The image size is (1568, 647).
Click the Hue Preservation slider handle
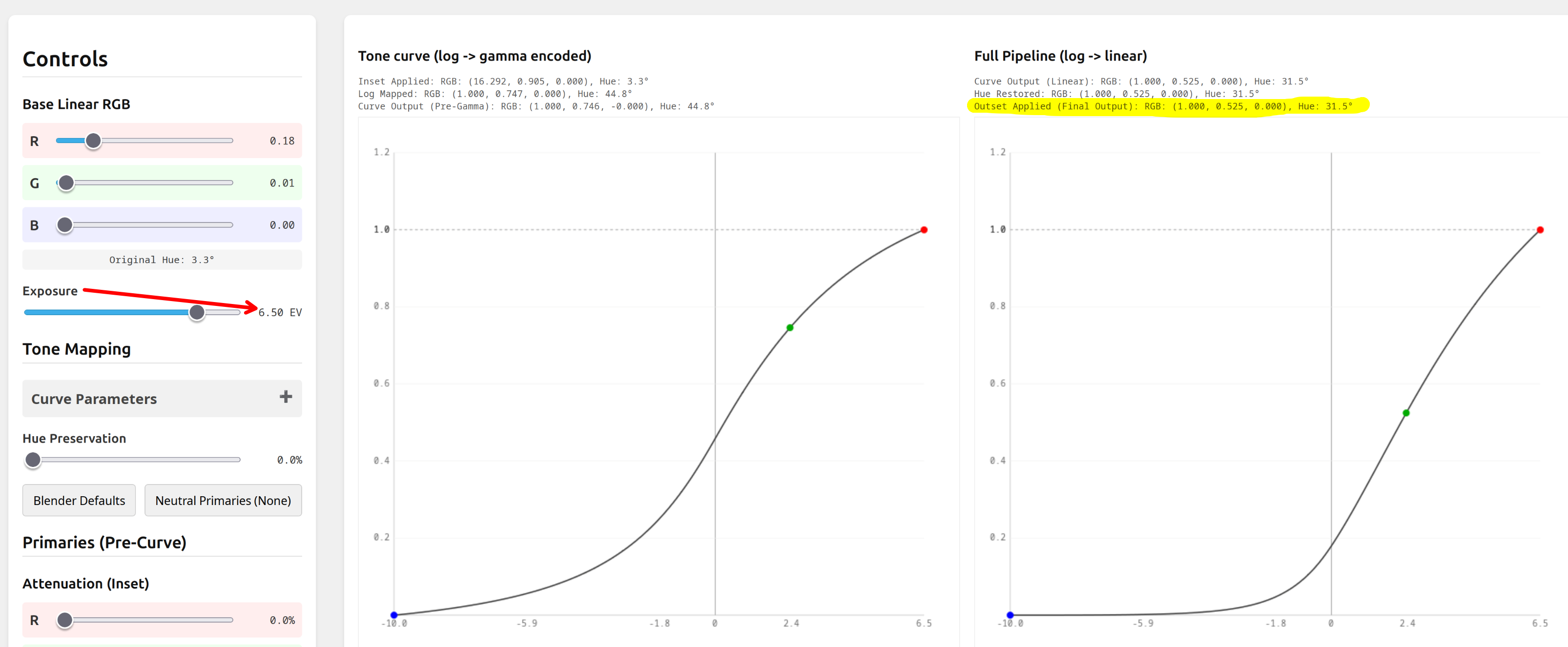[x=33, y=460]
